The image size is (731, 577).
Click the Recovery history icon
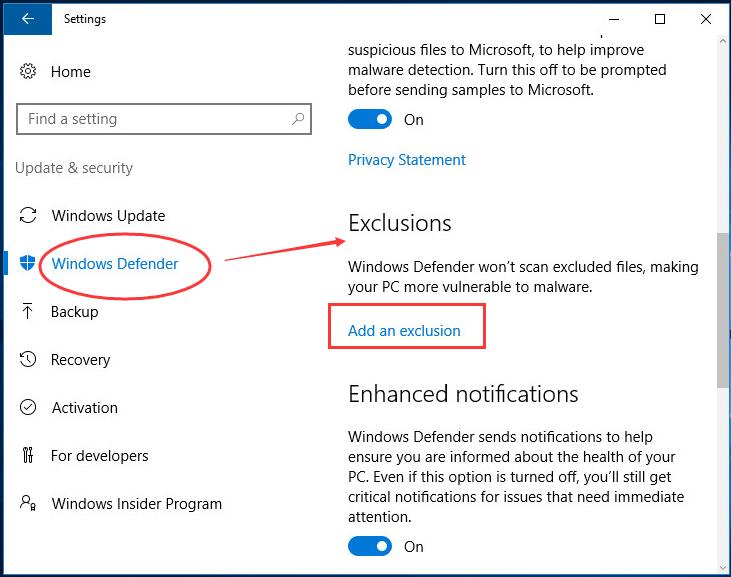pyautogui.click(x=29, y=360)
